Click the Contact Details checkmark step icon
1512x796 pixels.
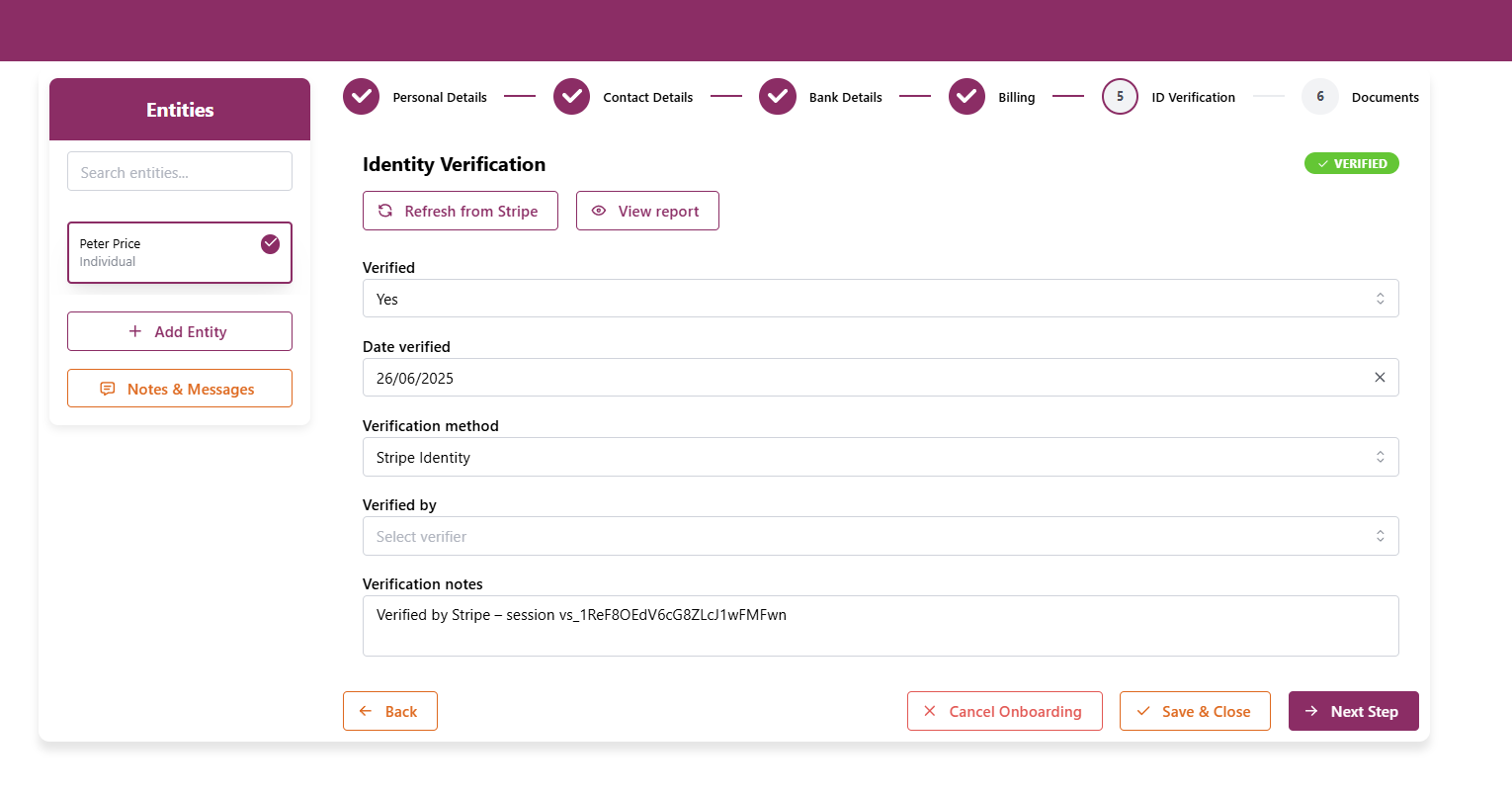click(571, 97)
